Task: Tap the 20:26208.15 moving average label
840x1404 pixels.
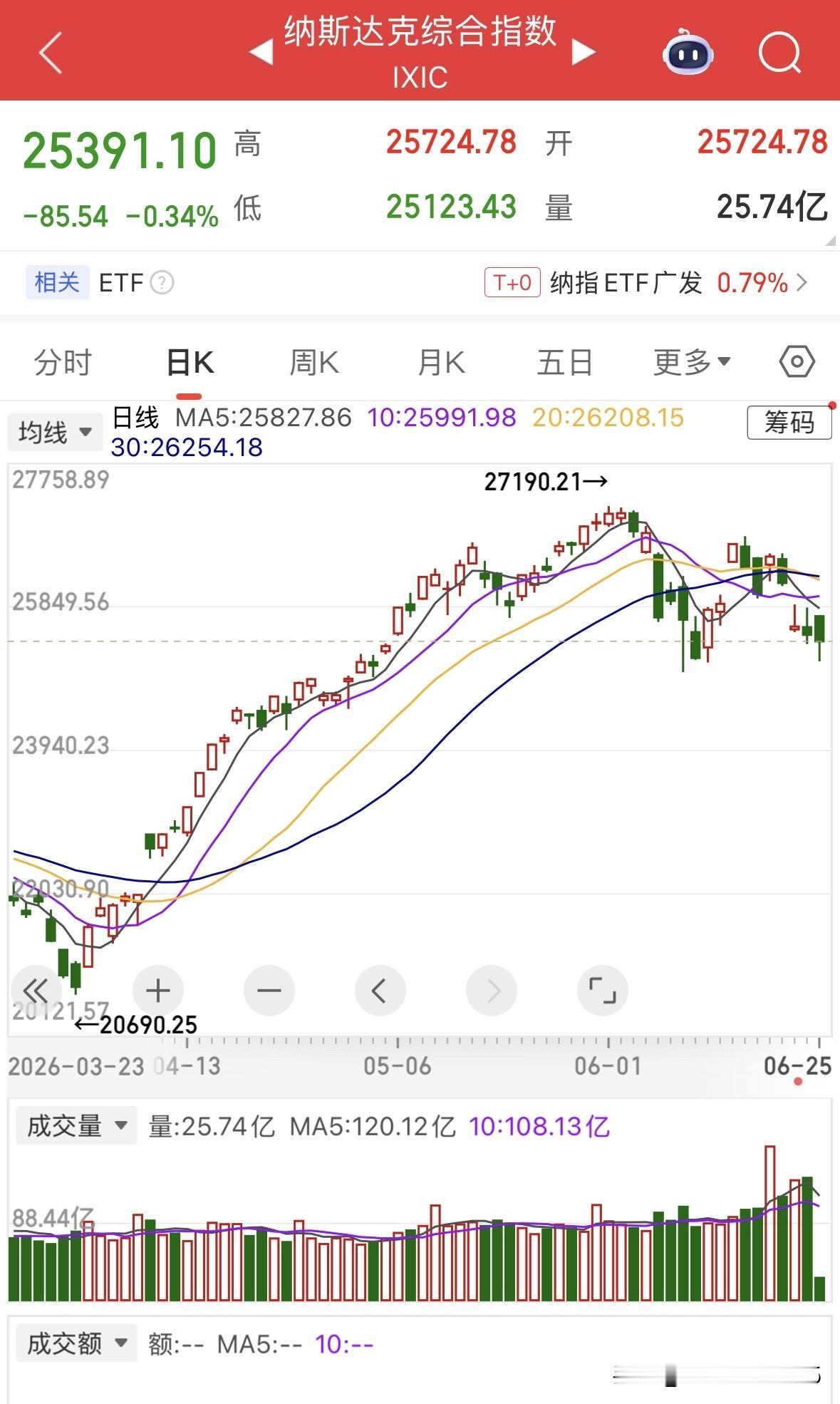Action: [x=608, y=418]
